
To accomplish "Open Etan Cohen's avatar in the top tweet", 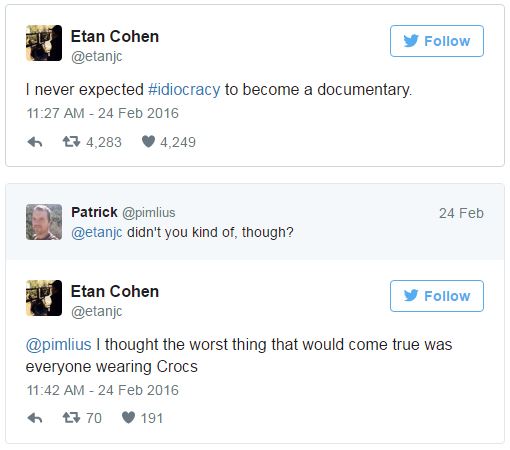I will [x=44, y=43].
